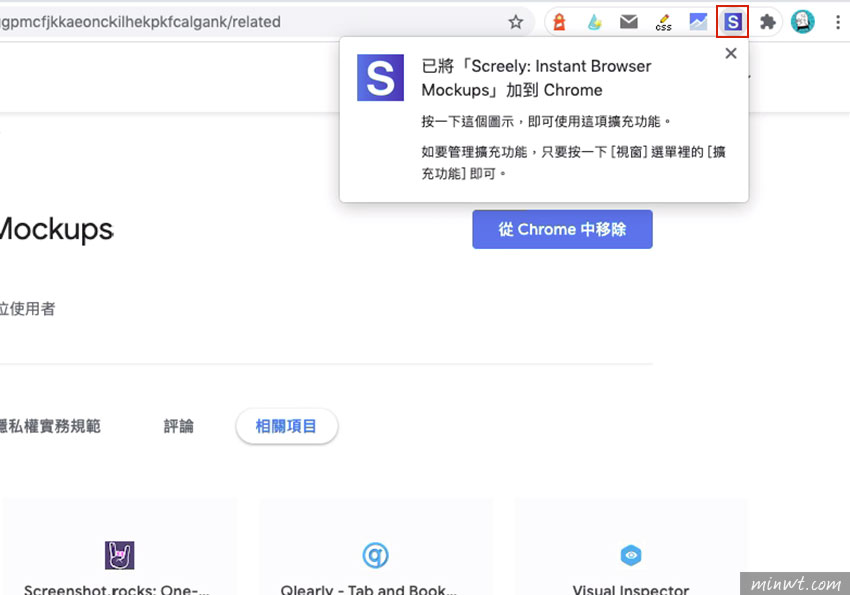Open the Screenshot.rocks related extension title
The image size is (850, 595).
(x=117, y=590)
